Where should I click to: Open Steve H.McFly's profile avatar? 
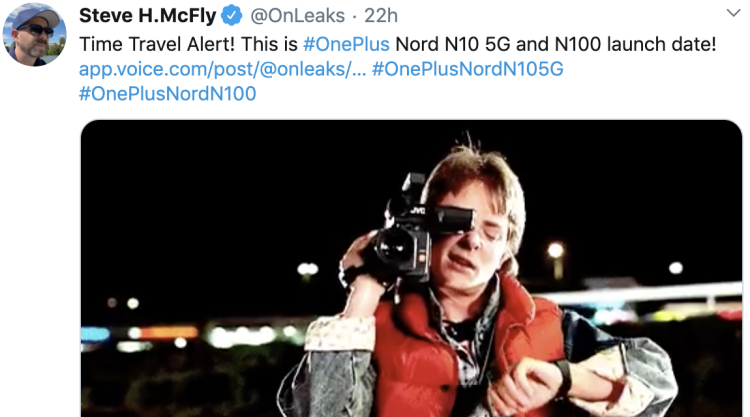coord(34,34)
